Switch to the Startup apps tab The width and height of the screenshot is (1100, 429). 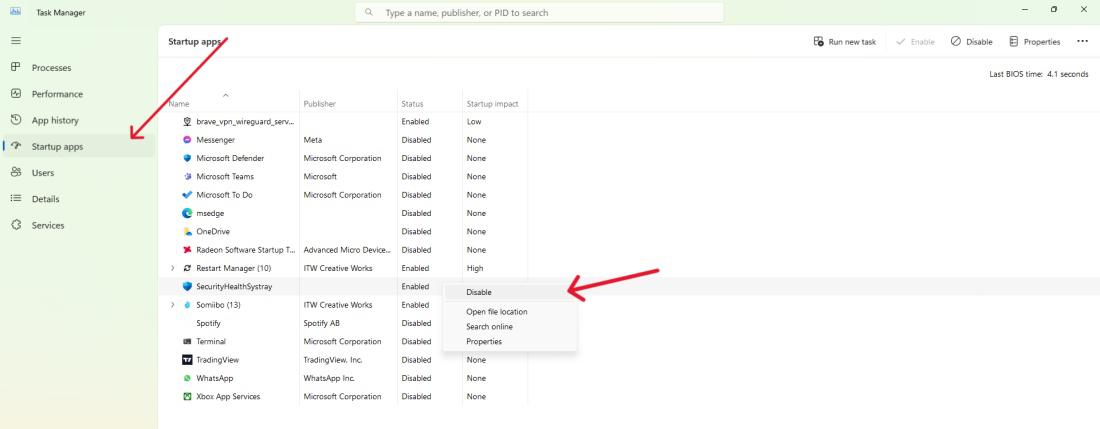coord(79,147)
